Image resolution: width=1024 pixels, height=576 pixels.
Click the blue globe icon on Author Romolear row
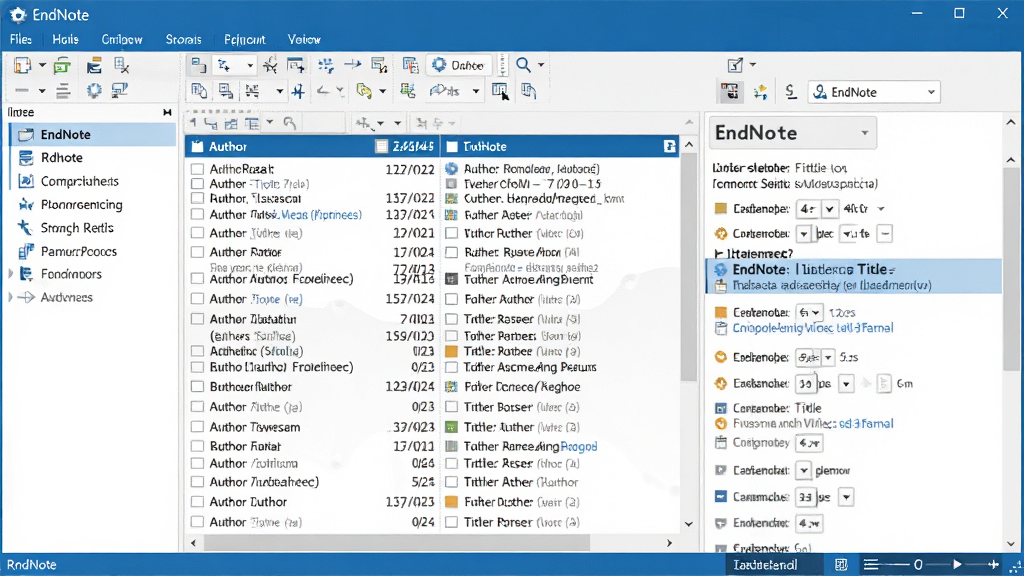coord(451,168)
